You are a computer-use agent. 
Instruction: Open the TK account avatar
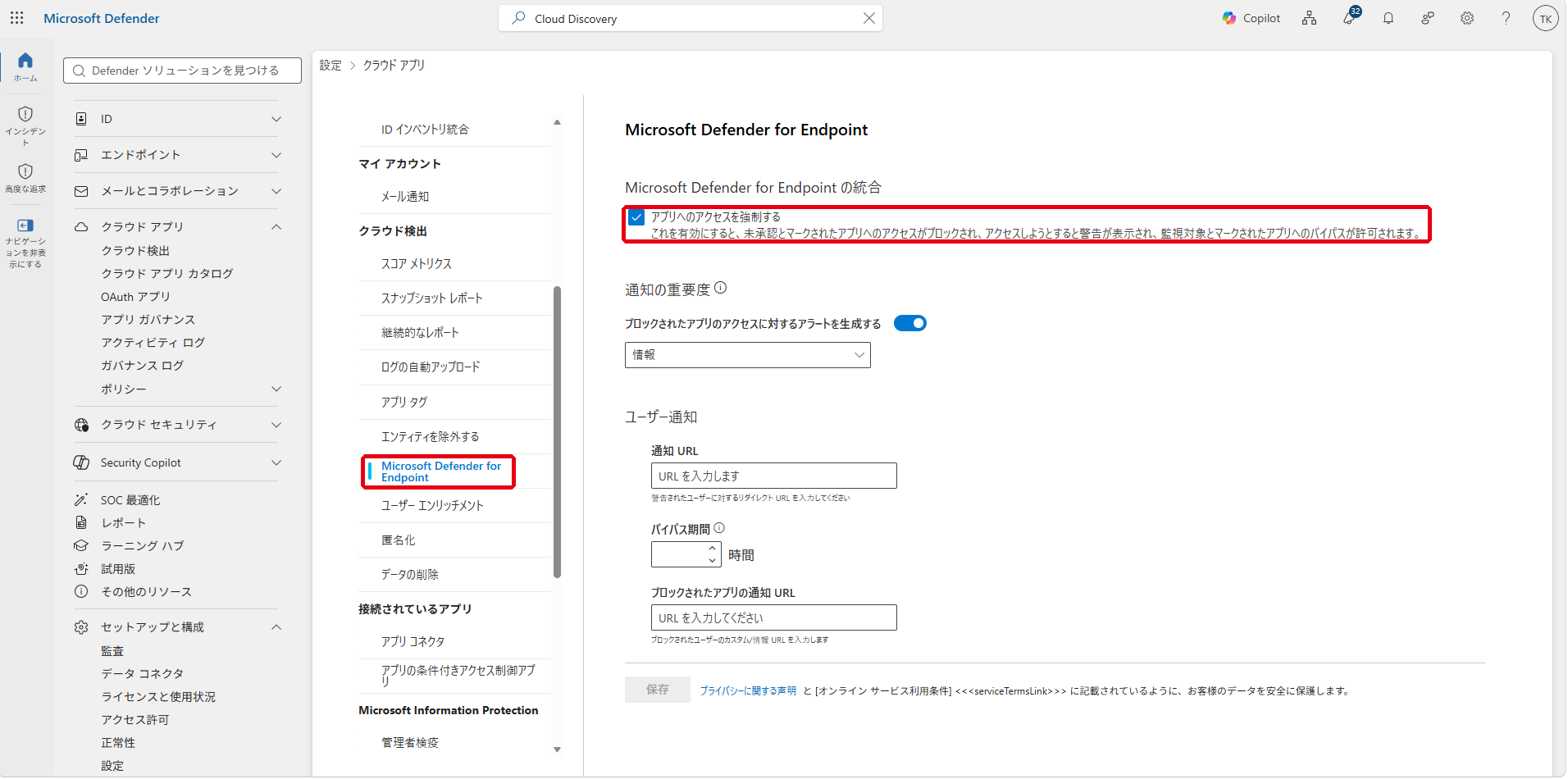1545,18
